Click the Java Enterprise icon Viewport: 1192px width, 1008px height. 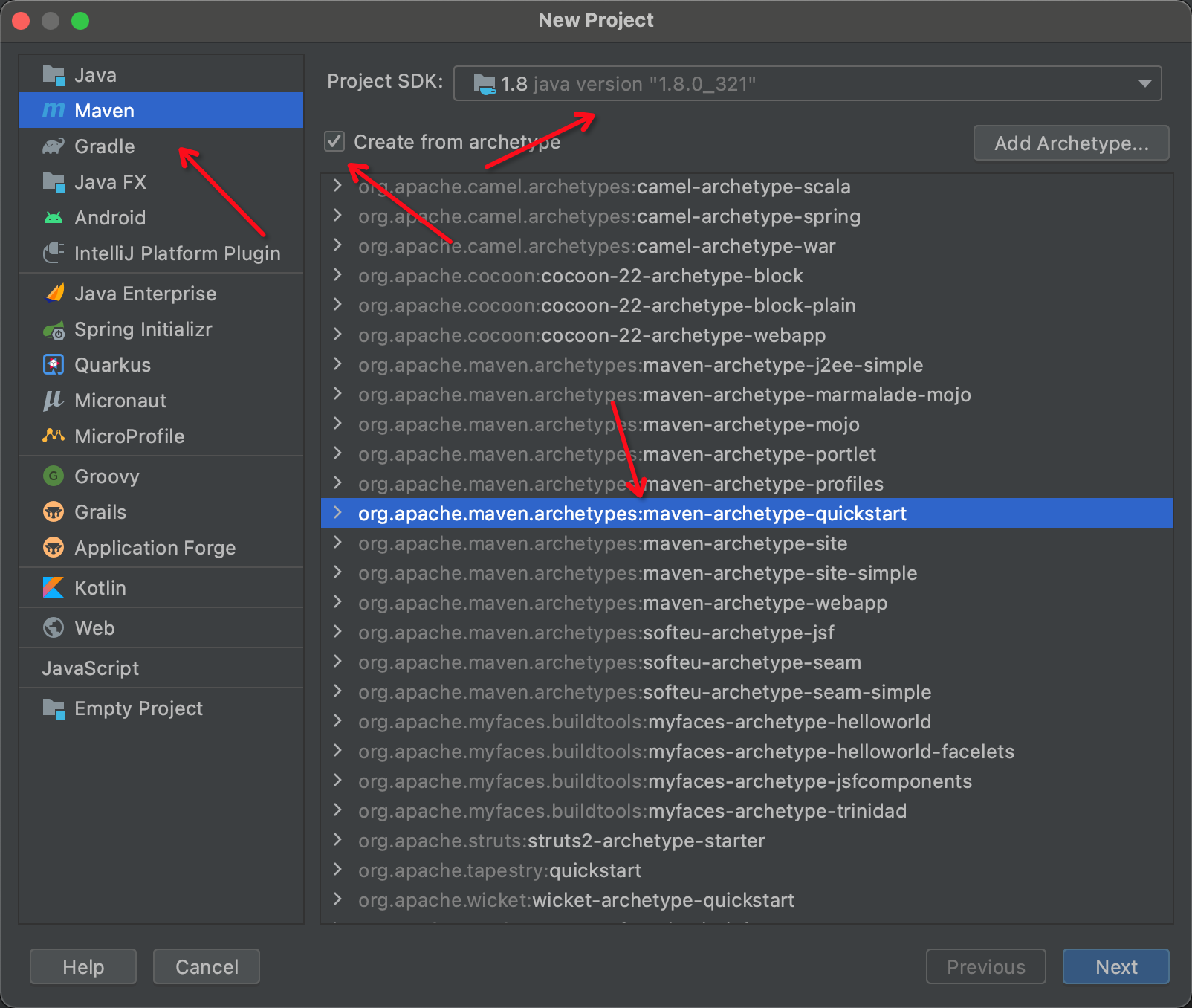[x=54, y=294]
